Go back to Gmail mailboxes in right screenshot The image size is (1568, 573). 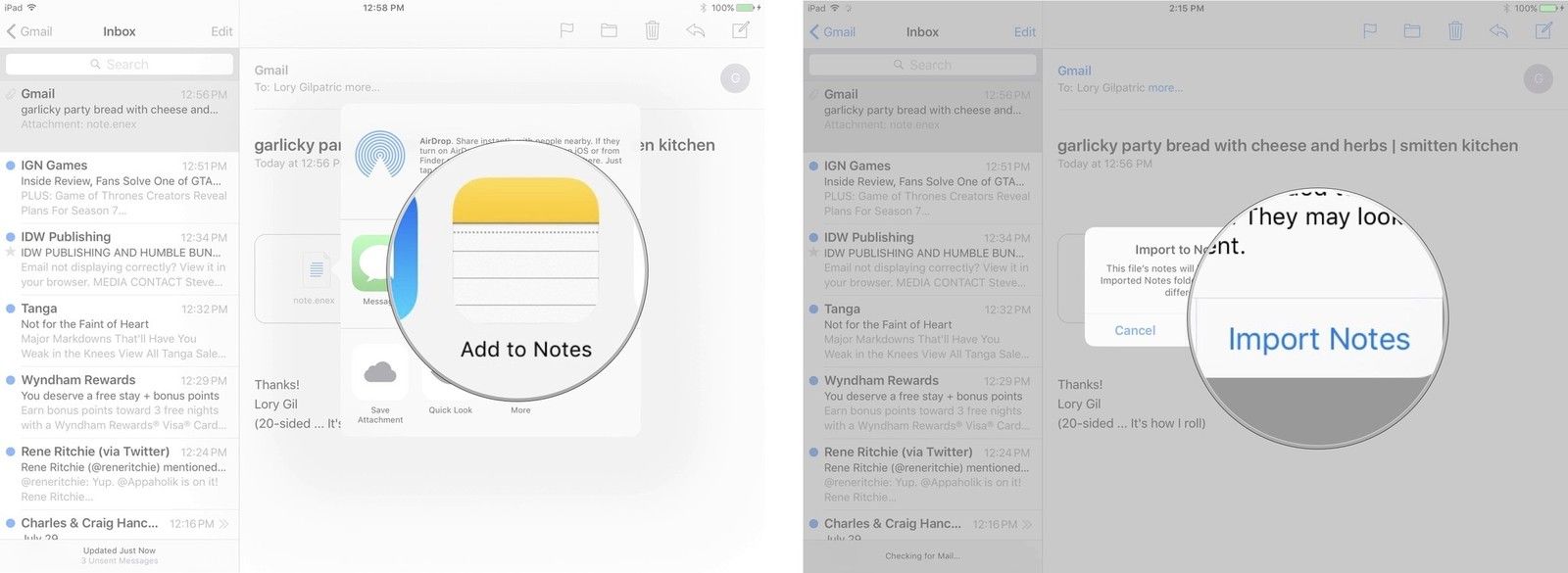click(833, 32)
